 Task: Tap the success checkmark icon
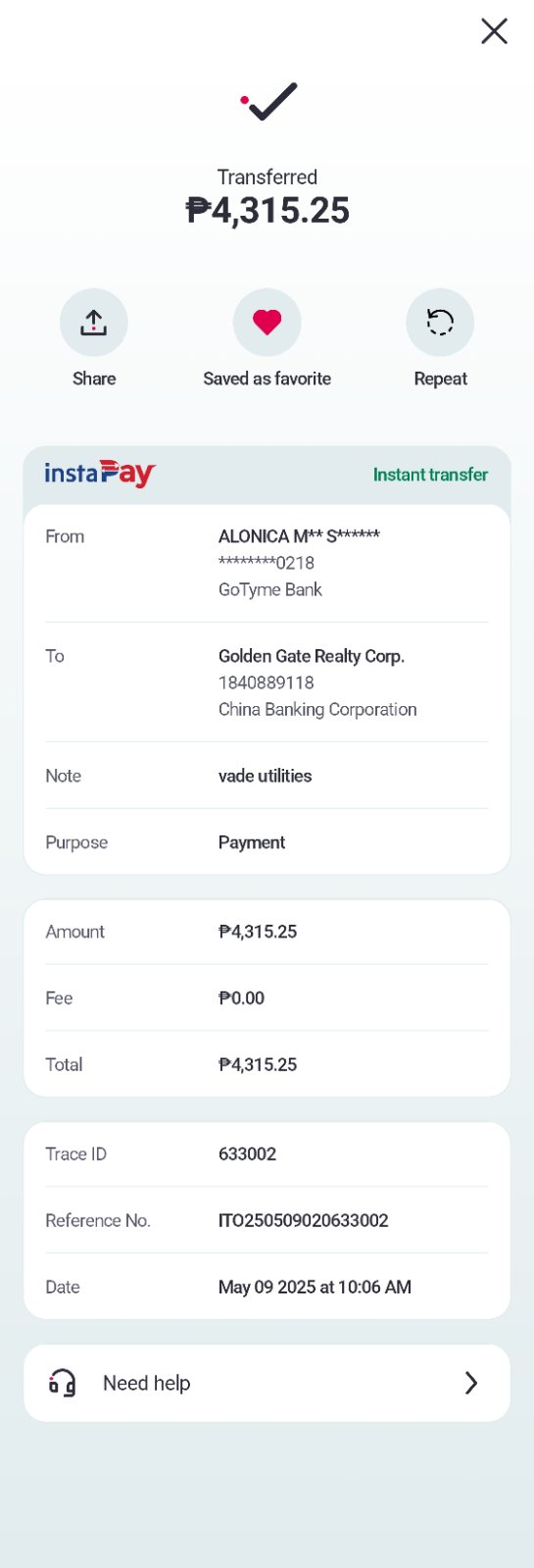point(268,101)
